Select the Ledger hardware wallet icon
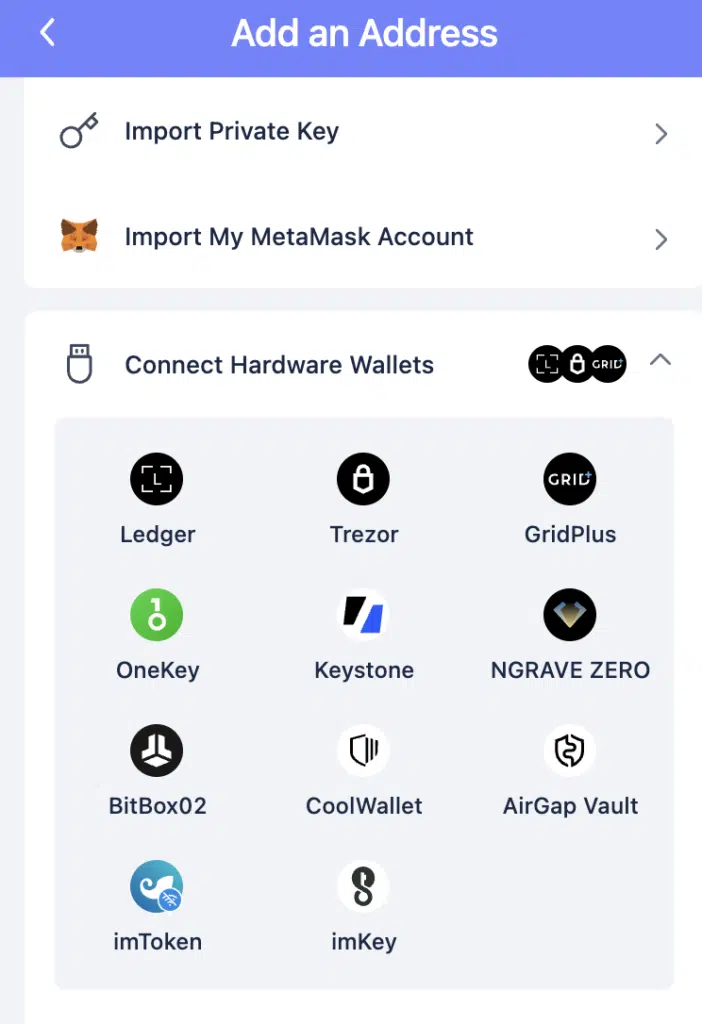The width and height of the screenshot is (702, 1024). (157, 479)
